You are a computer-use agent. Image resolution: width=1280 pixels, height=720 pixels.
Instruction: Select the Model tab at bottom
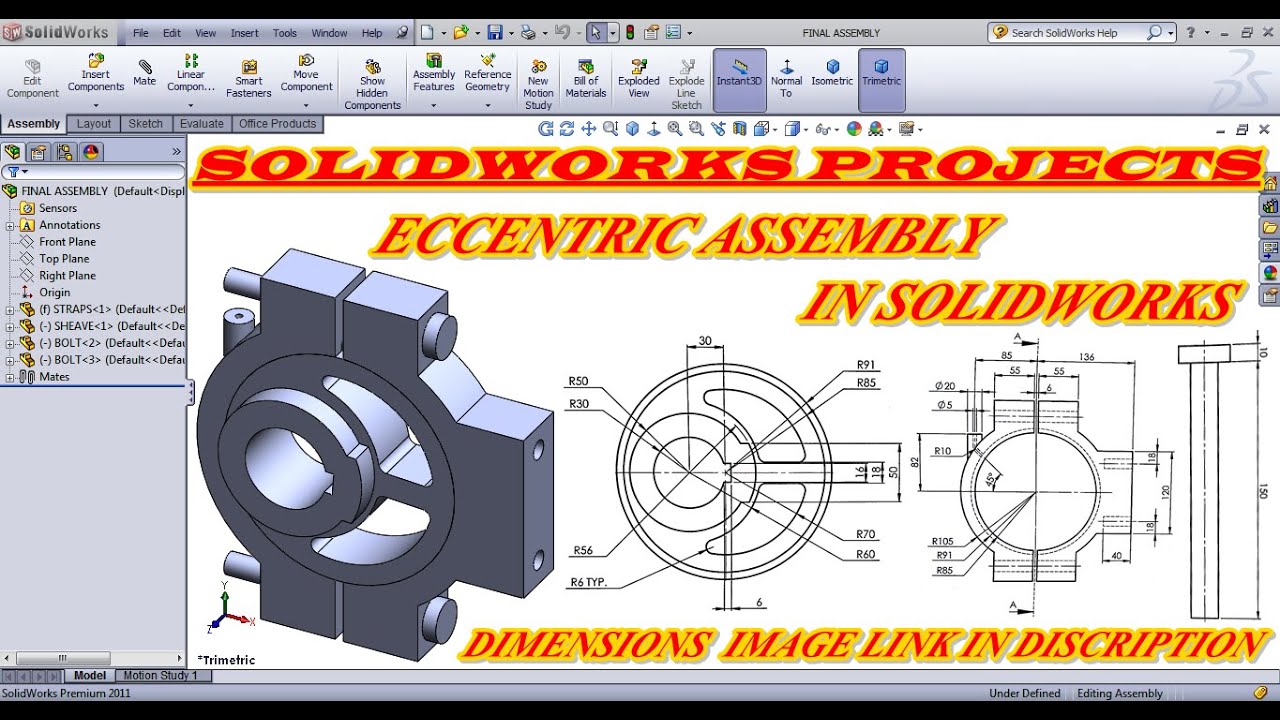click(90, 676)
